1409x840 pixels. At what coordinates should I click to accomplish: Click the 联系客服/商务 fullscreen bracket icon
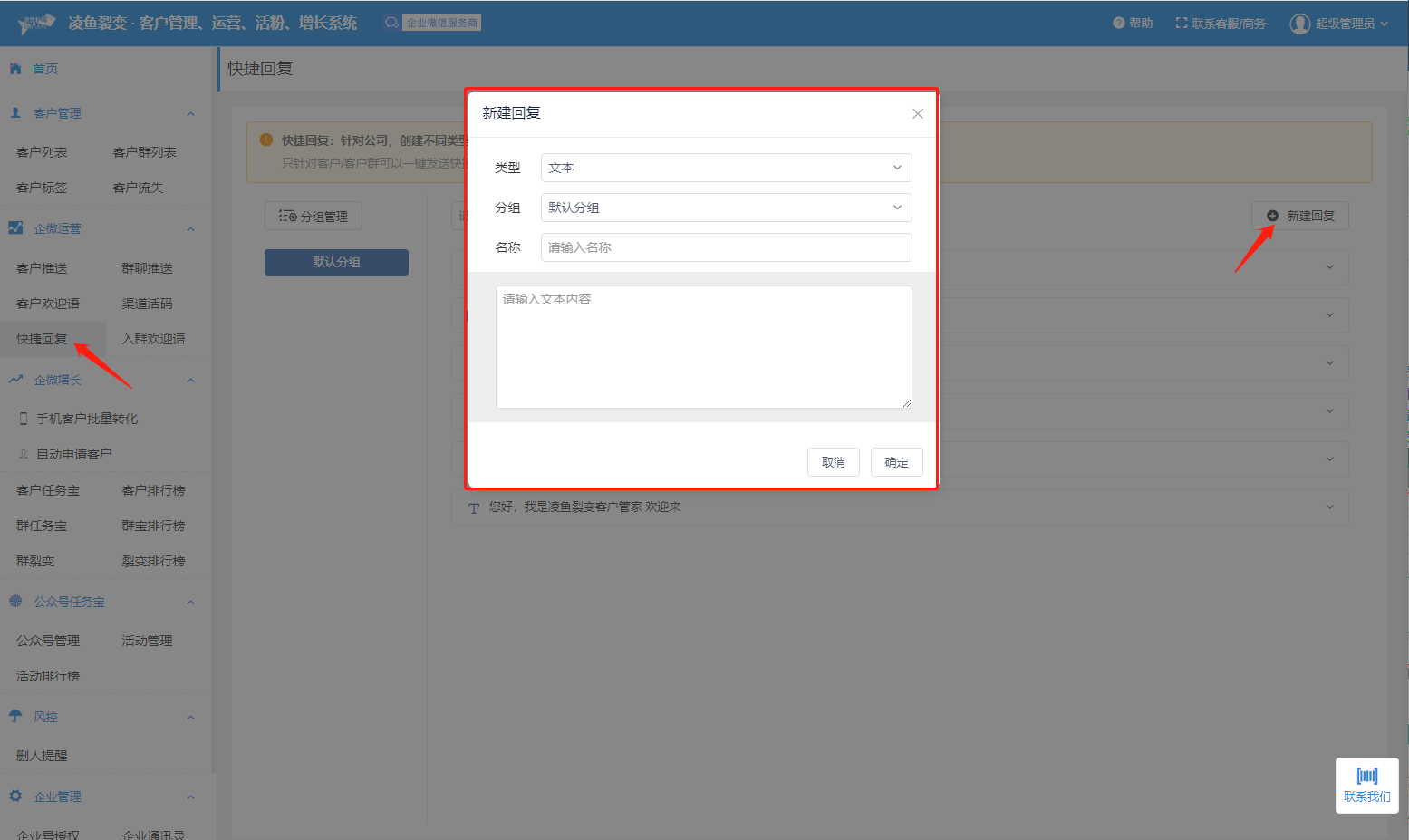point(1181,24)
